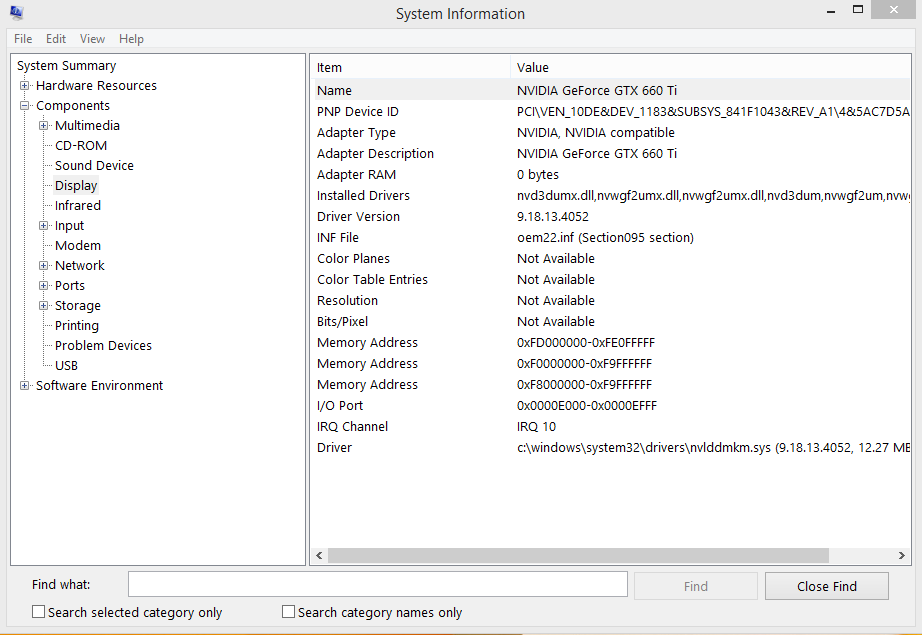The height and width of the screenshot is (635, 922).
Task: Select the Storage category
Action: tap(78, 305)
